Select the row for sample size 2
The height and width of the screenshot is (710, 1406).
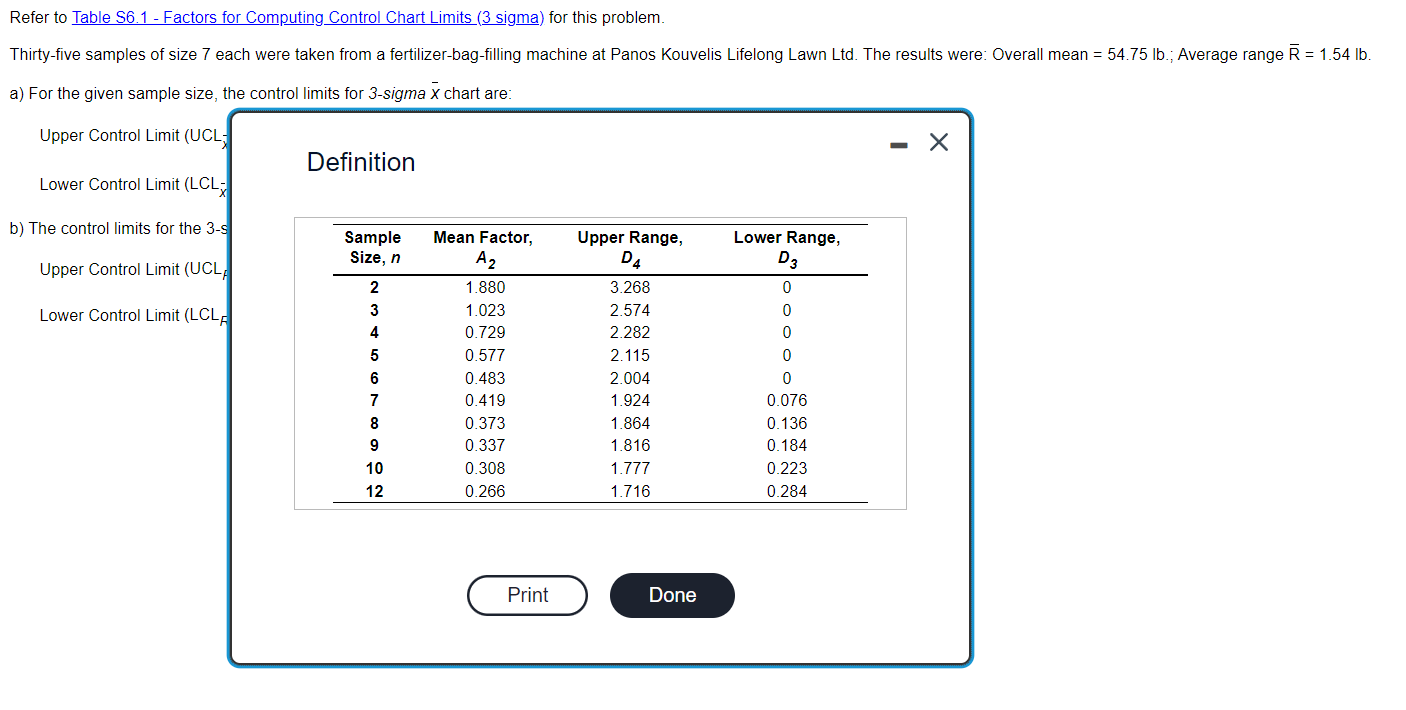[373, 287]
